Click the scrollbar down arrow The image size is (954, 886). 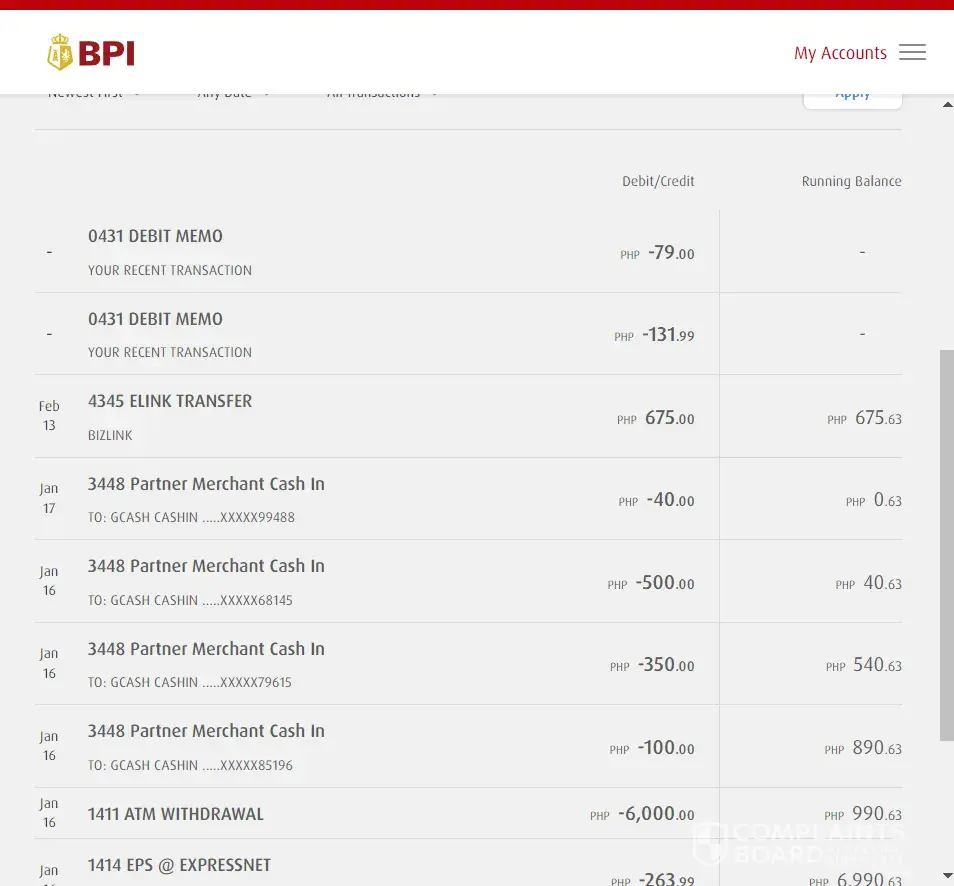947,875
